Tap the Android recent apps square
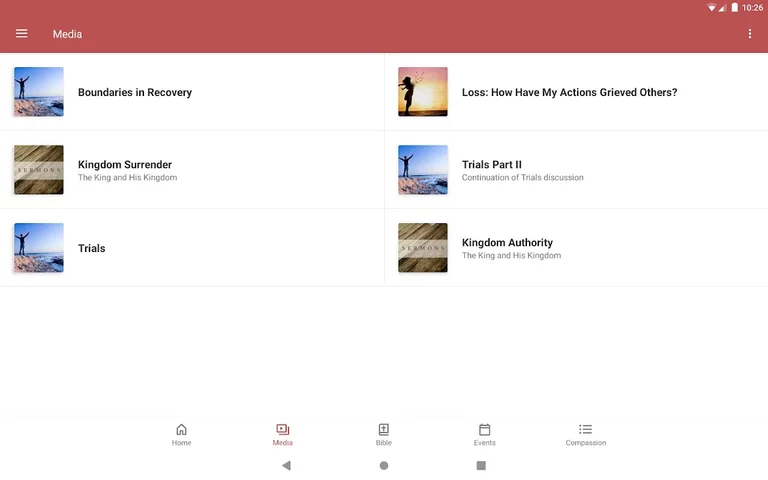Image resolution: width=768 pixels, height=480 pixels. point(481,466)
